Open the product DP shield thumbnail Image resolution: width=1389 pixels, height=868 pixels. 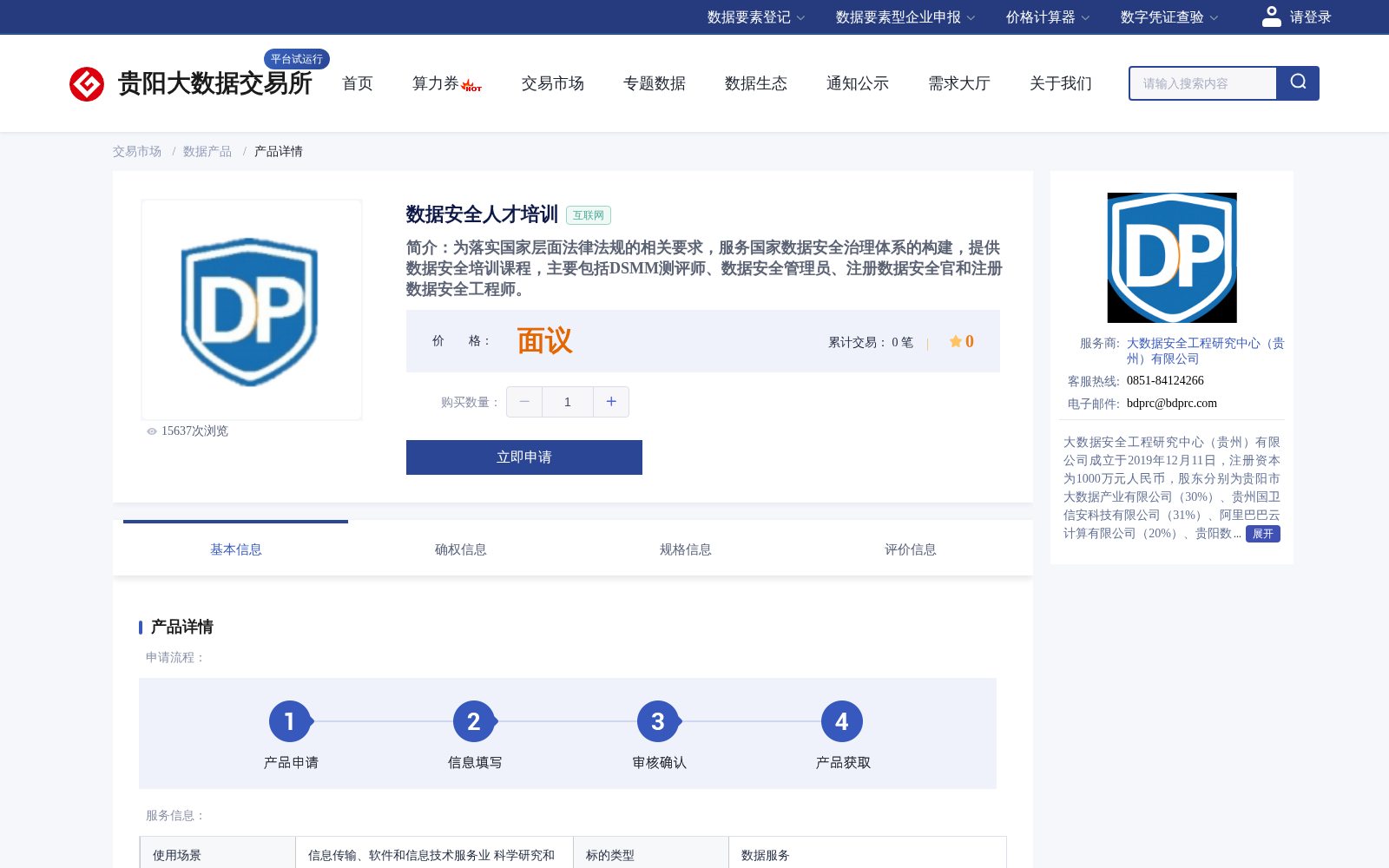coord(252,310)
